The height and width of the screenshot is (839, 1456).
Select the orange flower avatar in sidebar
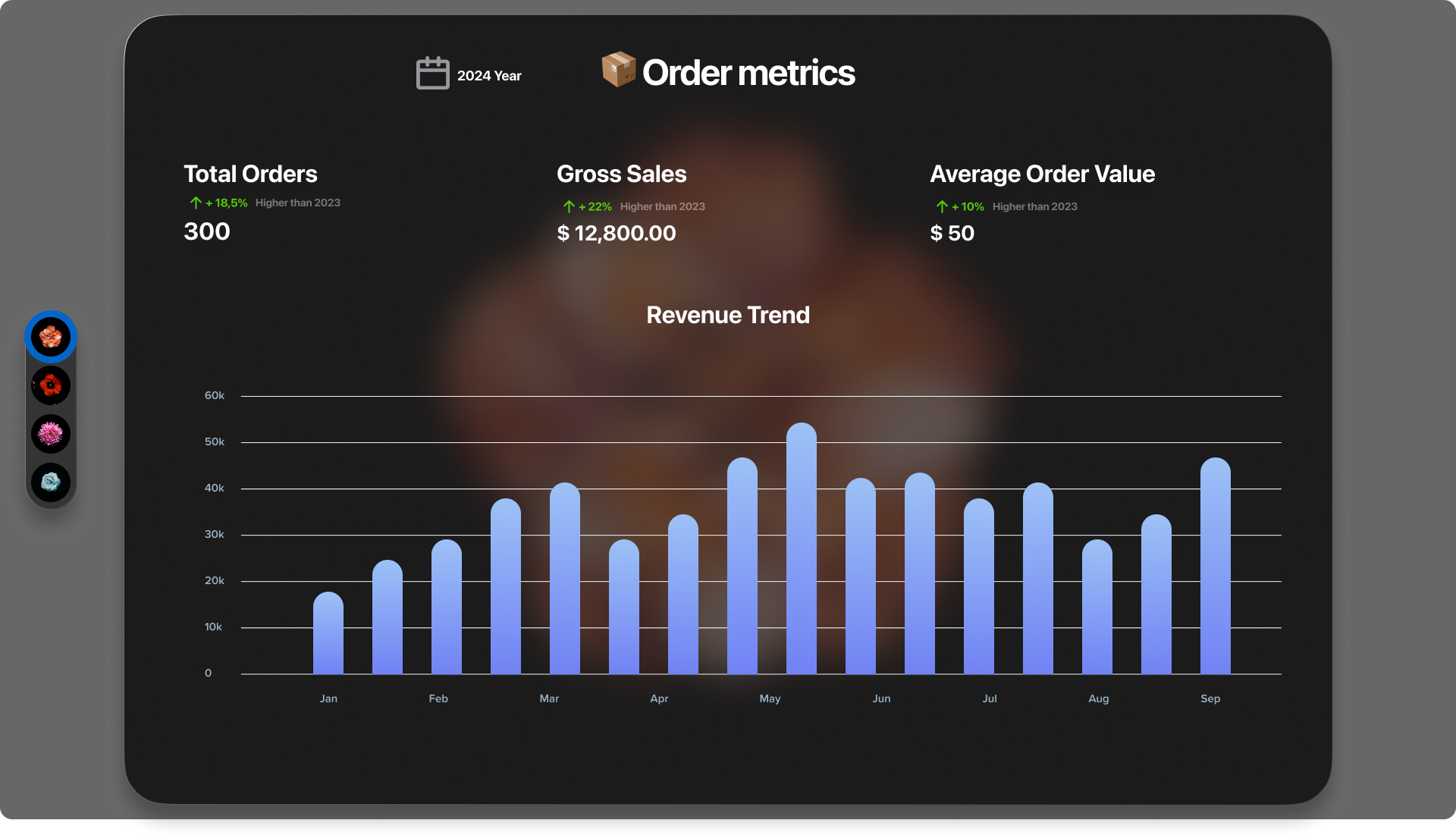(51, 336)
